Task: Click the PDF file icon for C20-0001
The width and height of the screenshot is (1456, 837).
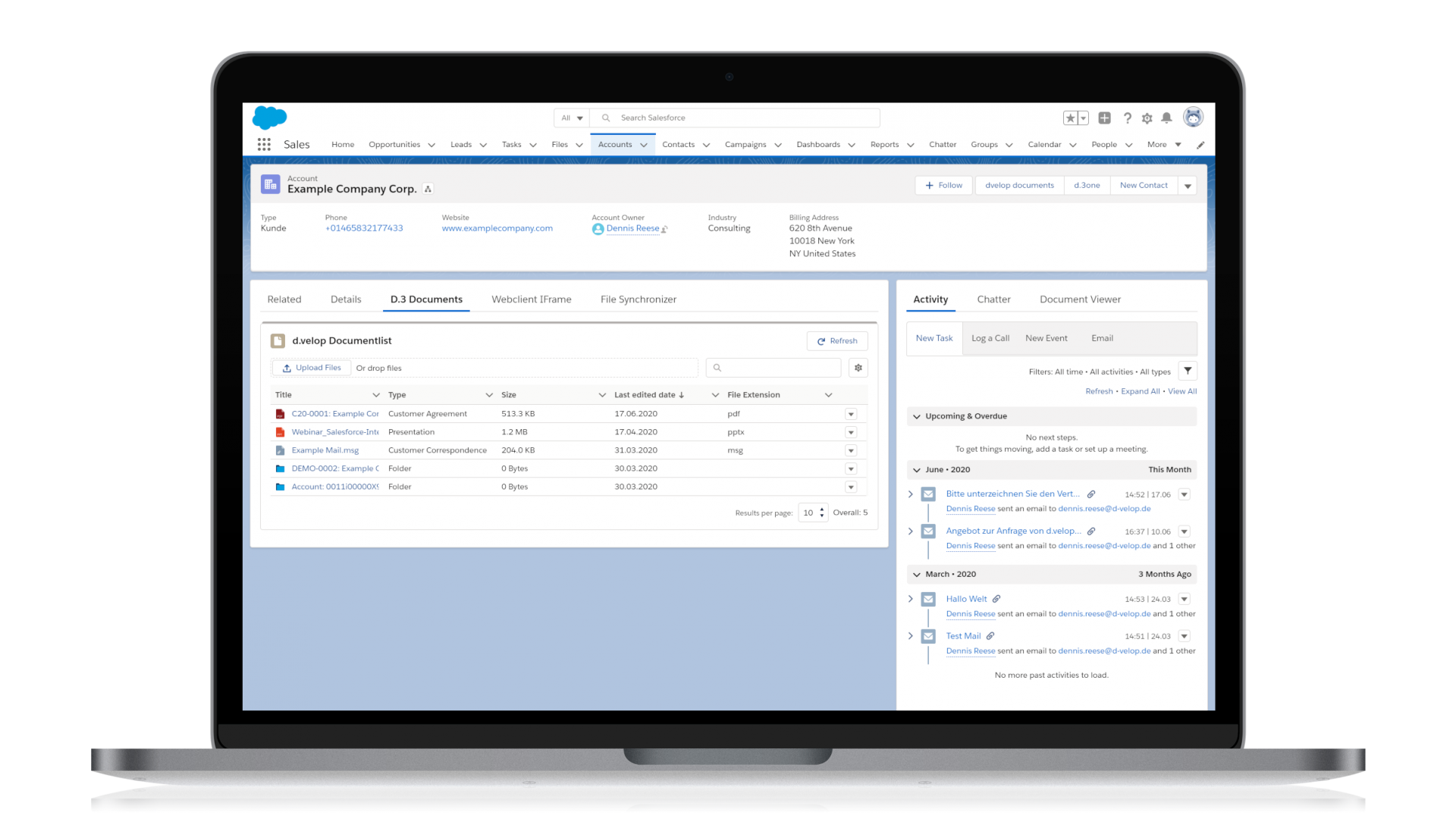Action: click(x=280, y=414)
